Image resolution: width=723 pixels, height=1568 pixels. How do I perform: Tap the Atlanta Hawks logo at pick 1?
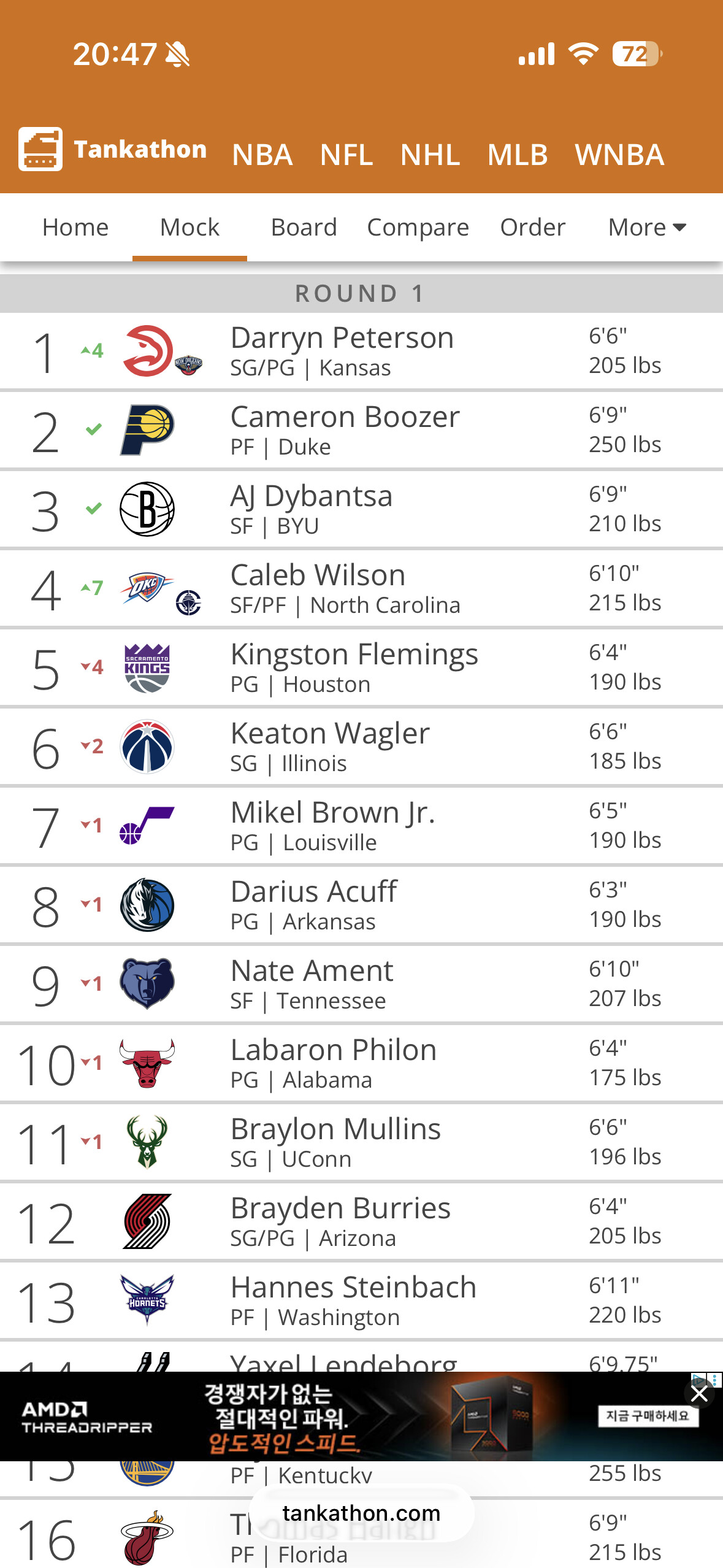point(148,351)
